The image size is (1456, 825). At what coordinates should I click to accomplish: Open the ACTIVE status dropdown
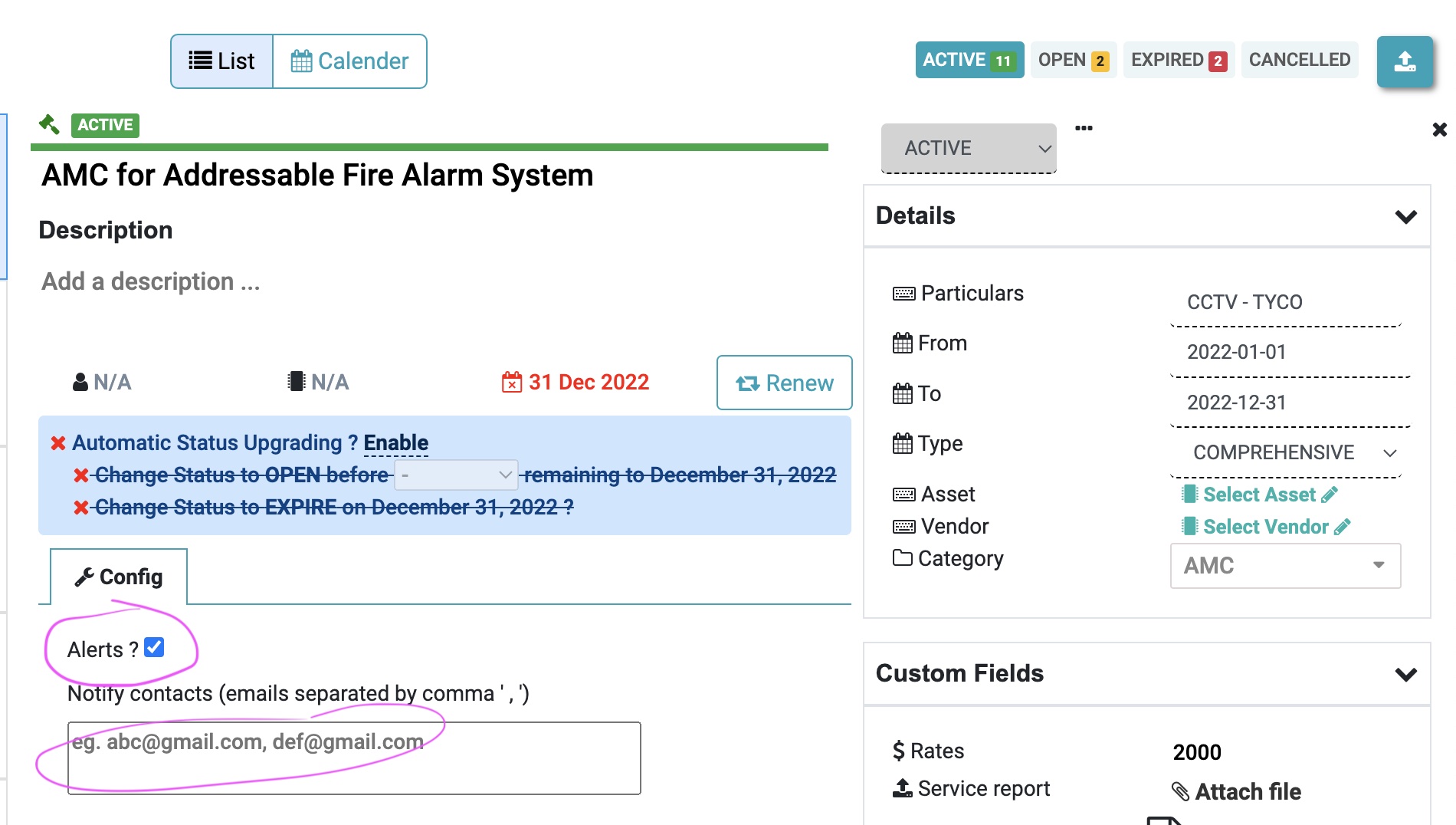pyautogui.click(x=969, y=148)
